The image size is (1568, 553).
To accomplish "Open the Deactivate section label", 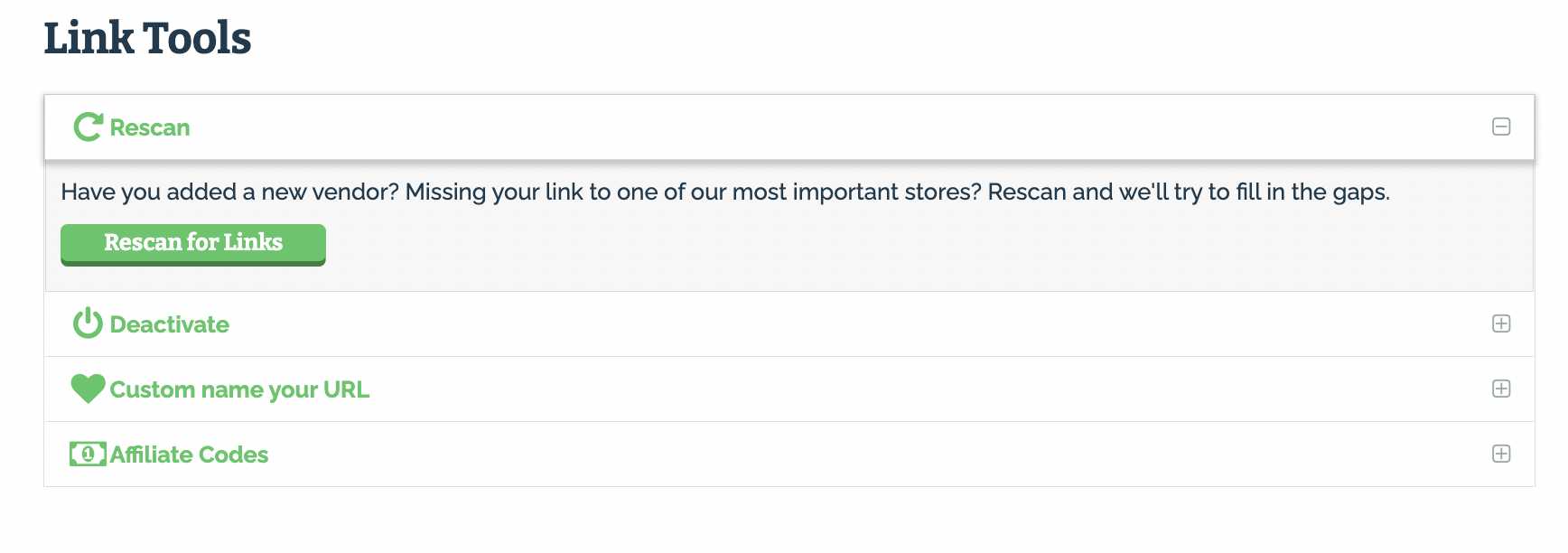I will pos(169,324).
